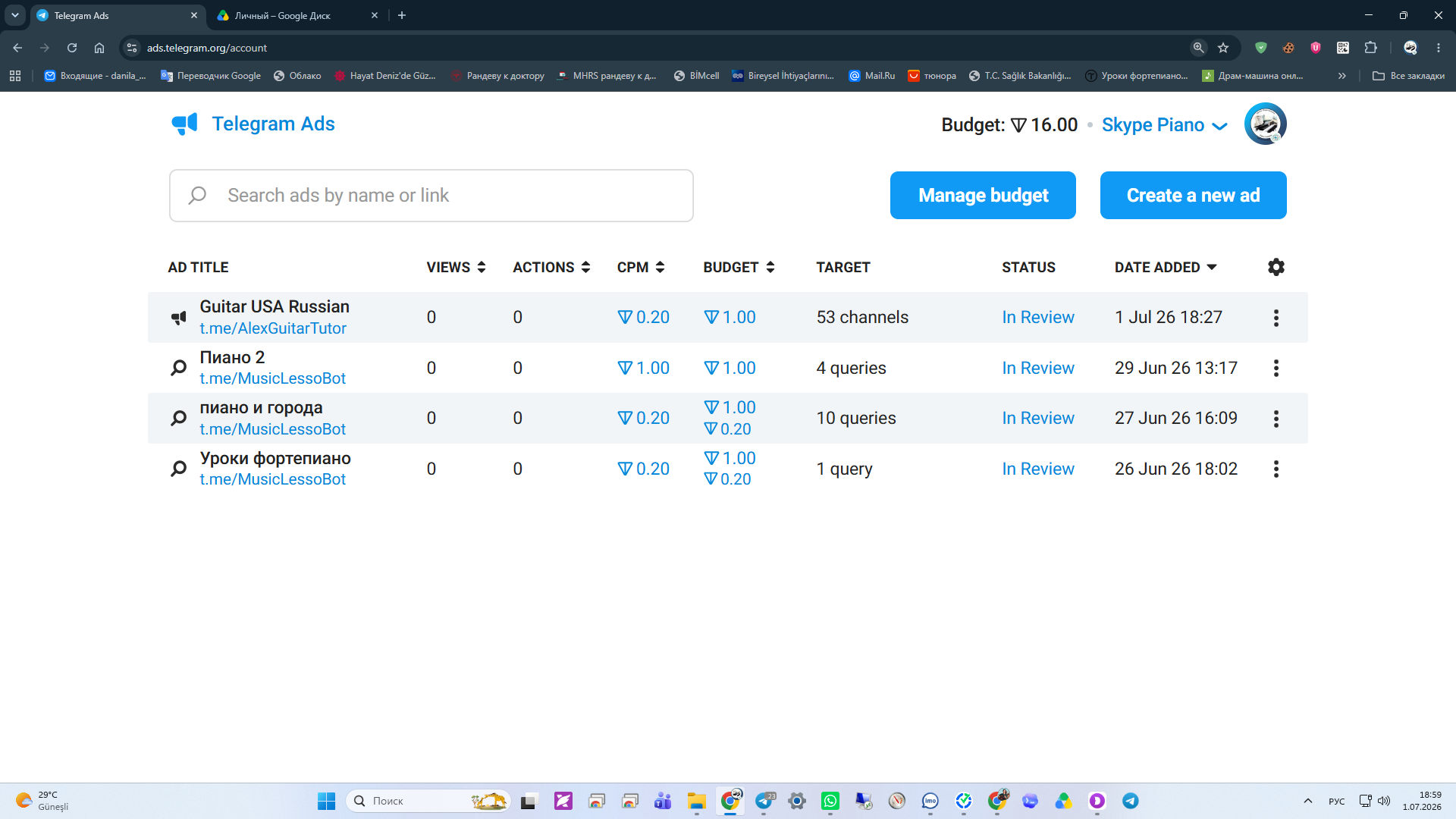Open options menu for Guitar USA Russian ad
This screenshot has width=1456, height=819.
[1276, 318]
